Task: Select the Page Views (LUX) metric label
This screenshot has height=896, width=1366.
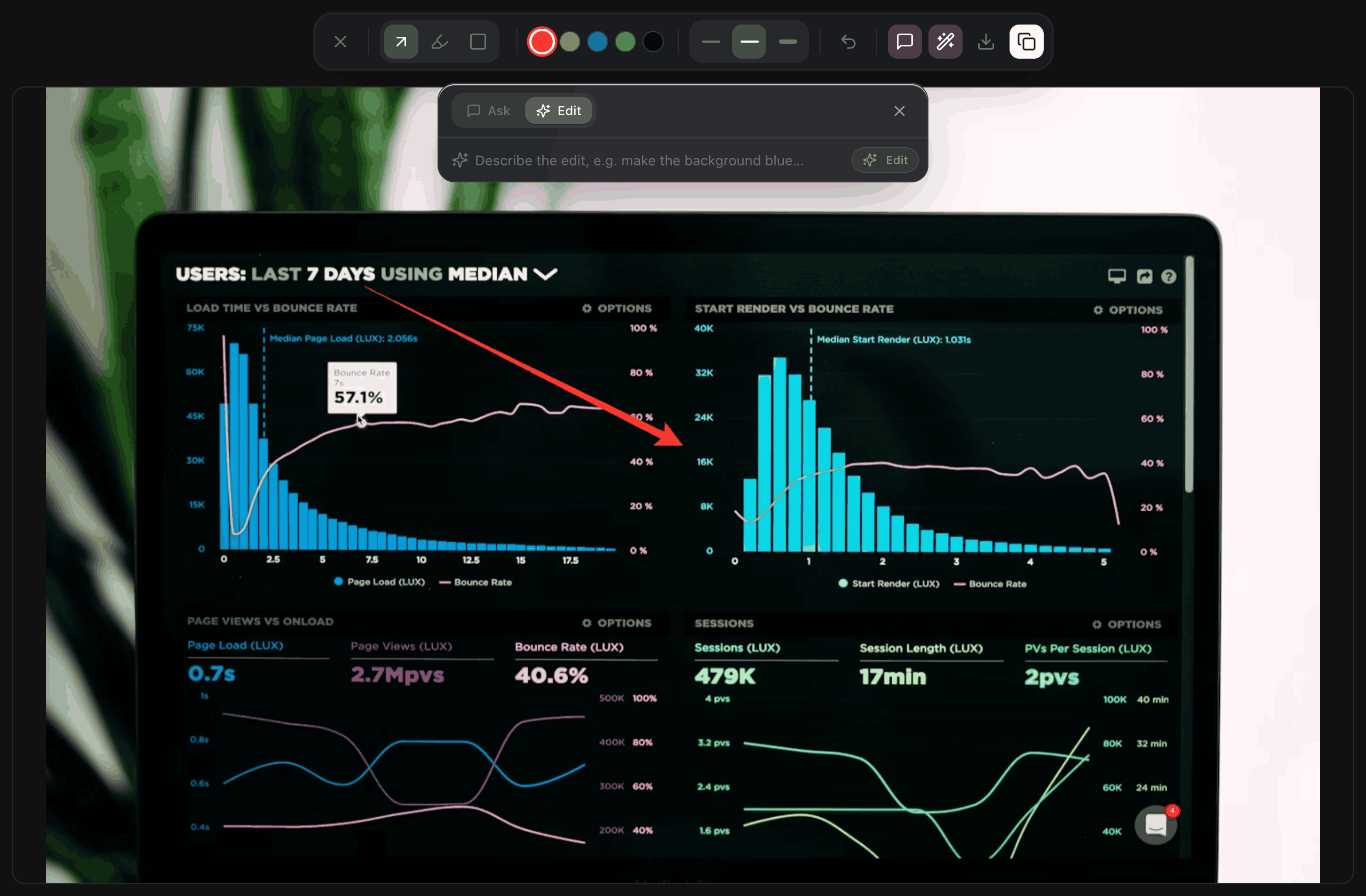Action: 401,646
